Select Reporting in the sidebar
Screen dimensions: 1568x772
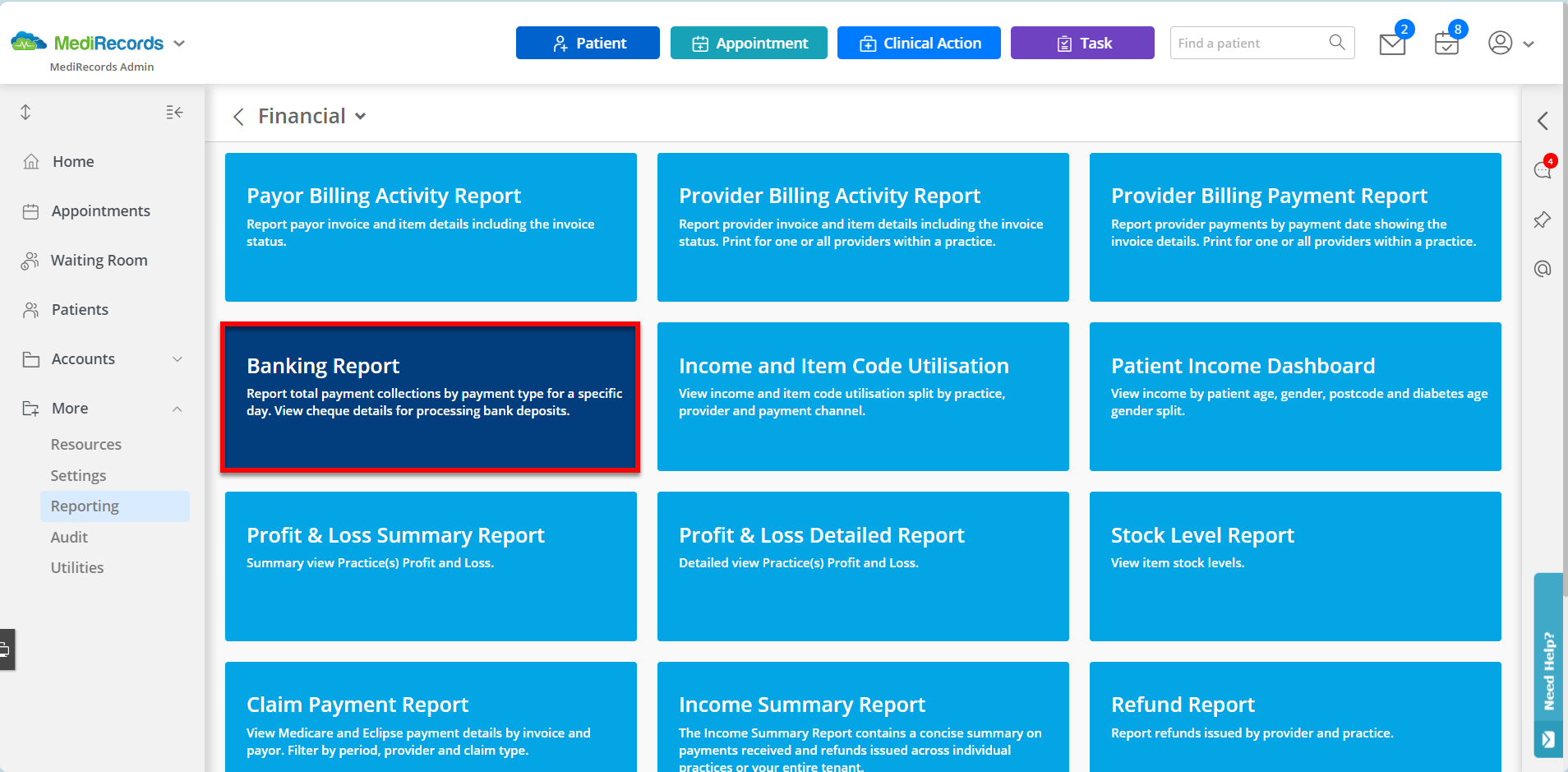point(115,506)
